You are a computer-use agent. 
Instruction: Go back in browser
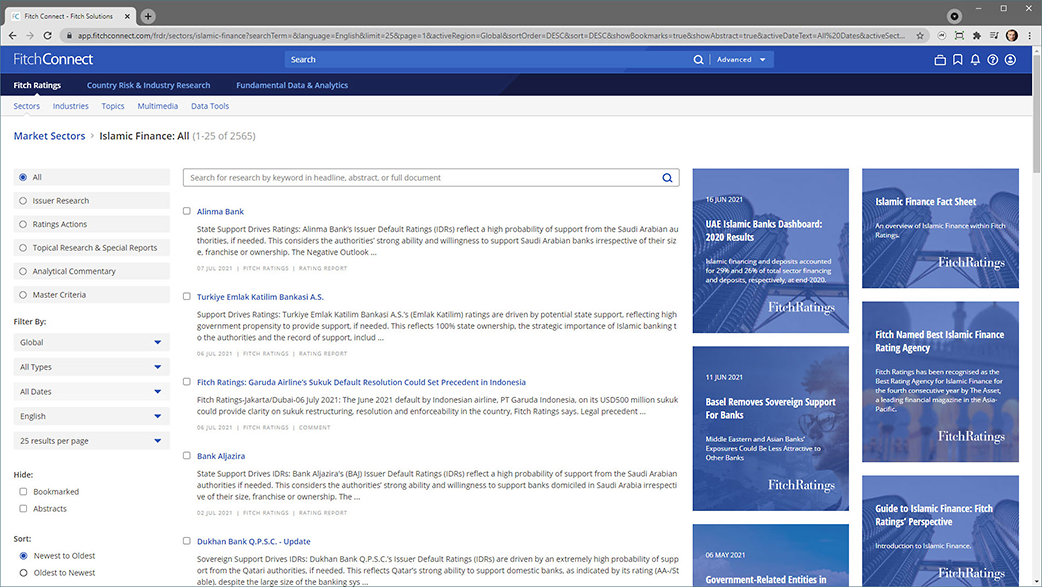point(13,35)
